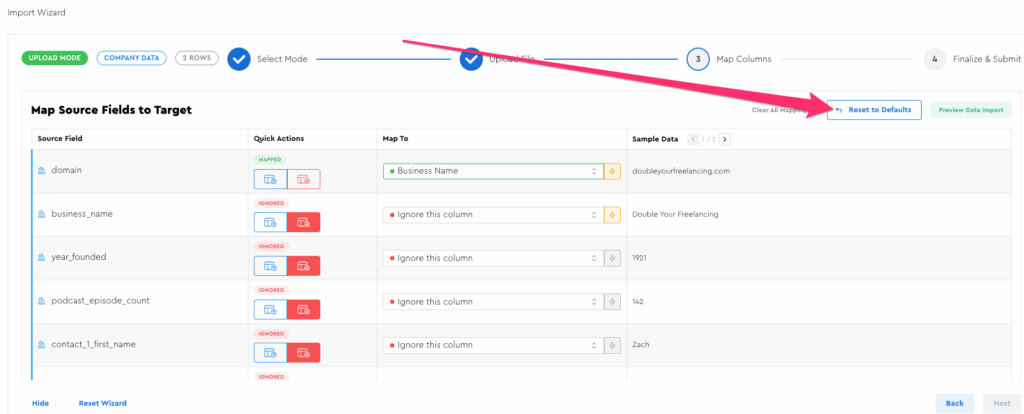This screenshot has width=1024, height=414.
Task: Open Map To dropdown for contact_1_first_name
Action: (x=492, y=345)
